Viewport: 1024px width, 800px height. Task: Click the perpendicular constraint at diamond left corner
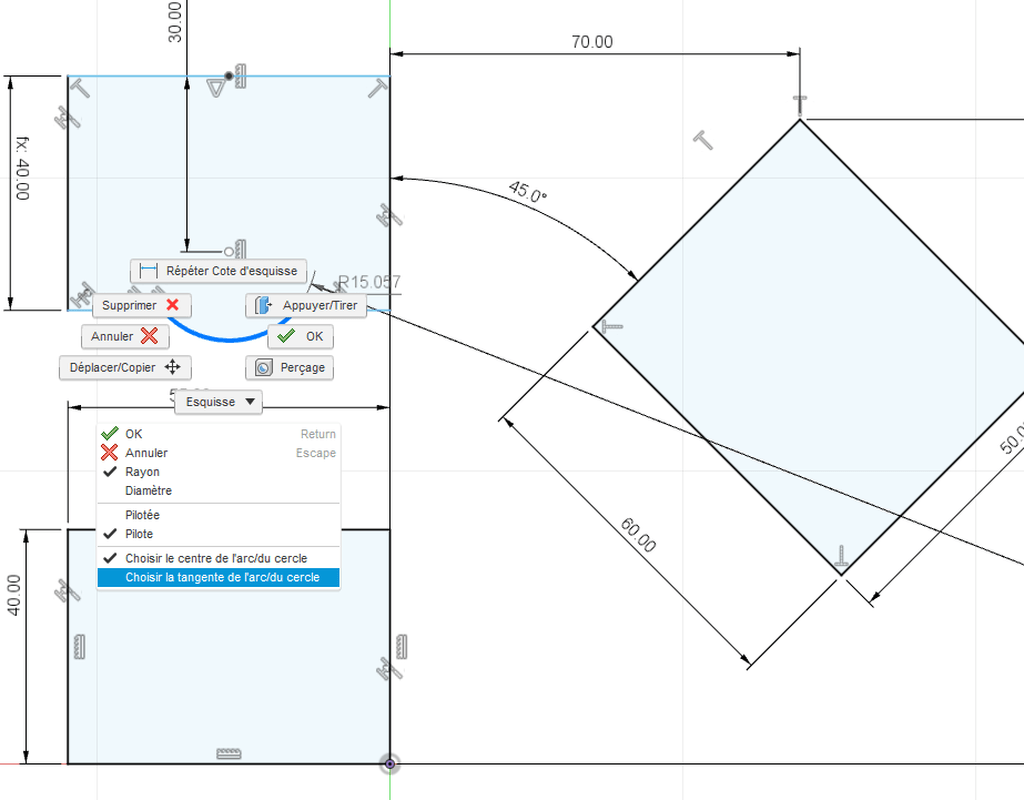pyautogui.click(x=612, y=325)
